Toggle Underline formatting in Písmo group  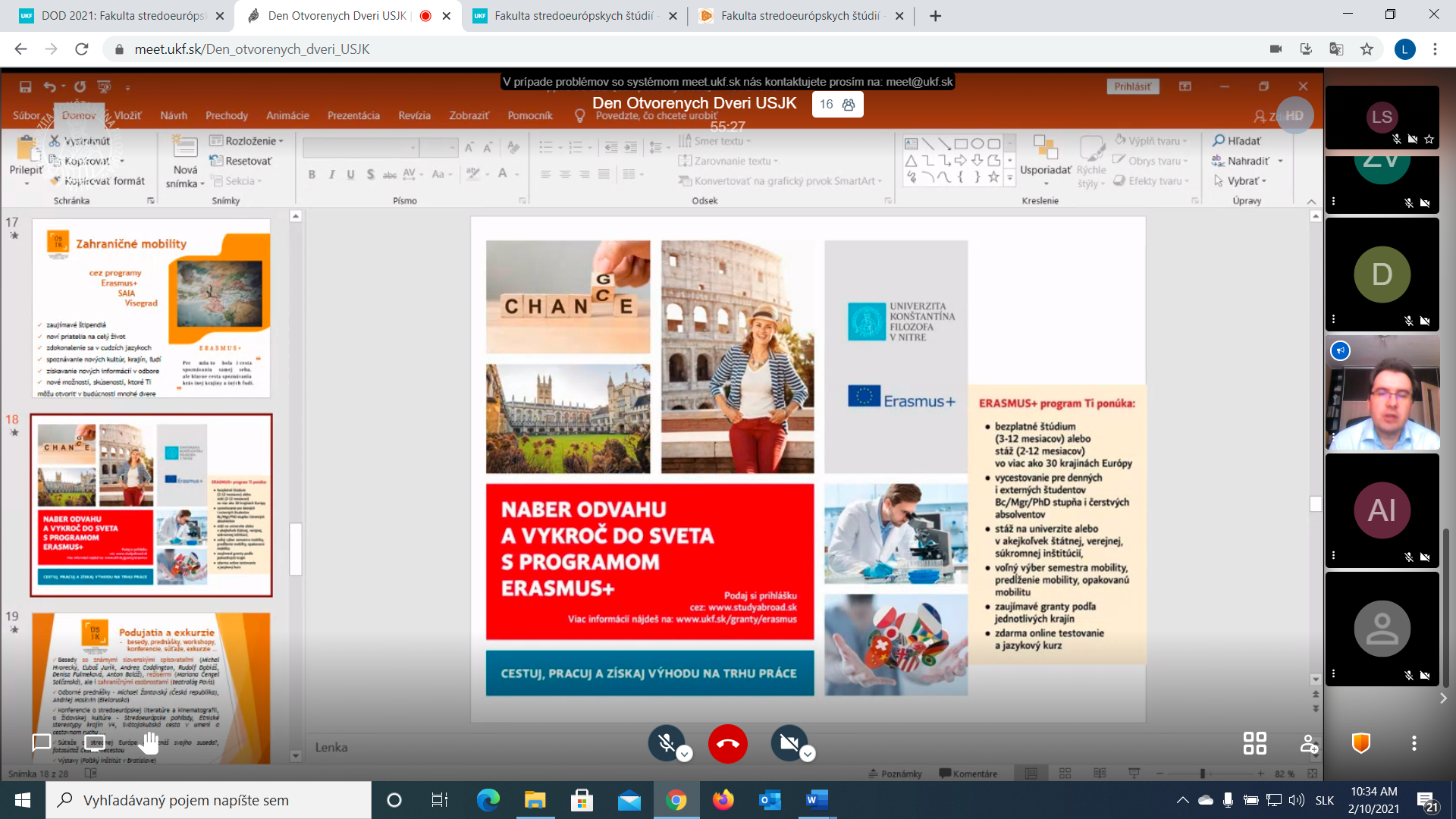point(350,174)
